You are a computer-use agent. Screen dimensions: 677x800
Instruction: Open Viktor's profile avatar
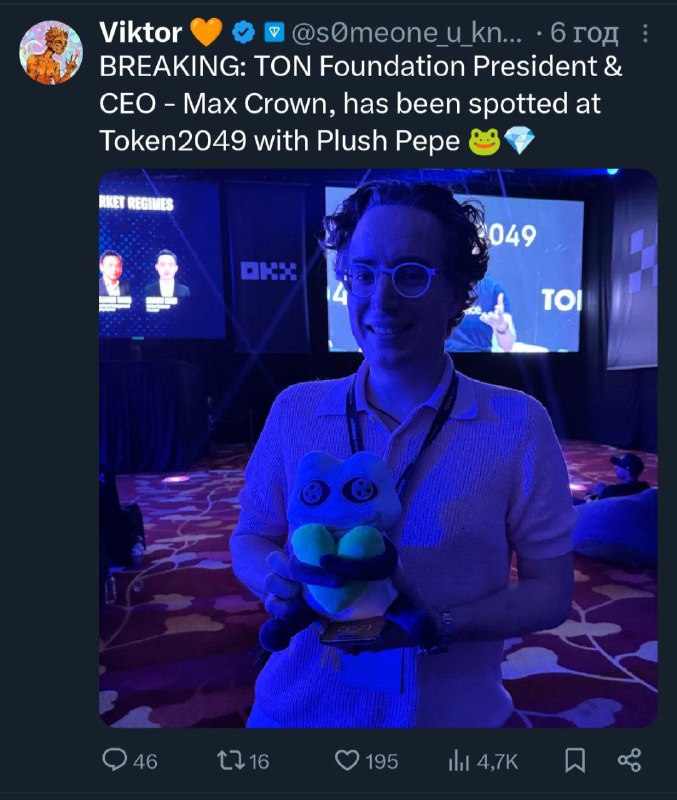click(x=51, y=53)
